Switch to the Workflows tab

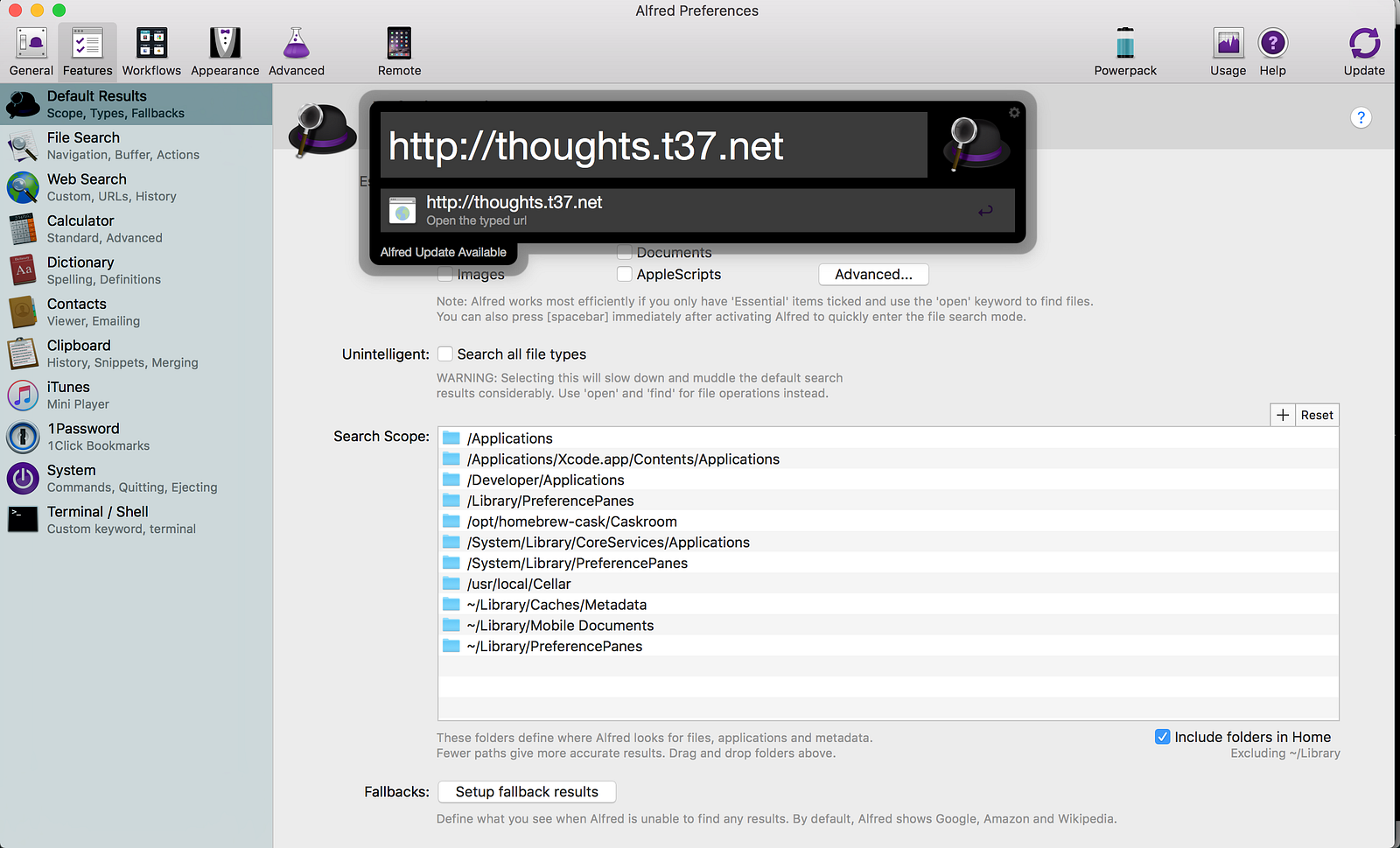coord(151,52)
